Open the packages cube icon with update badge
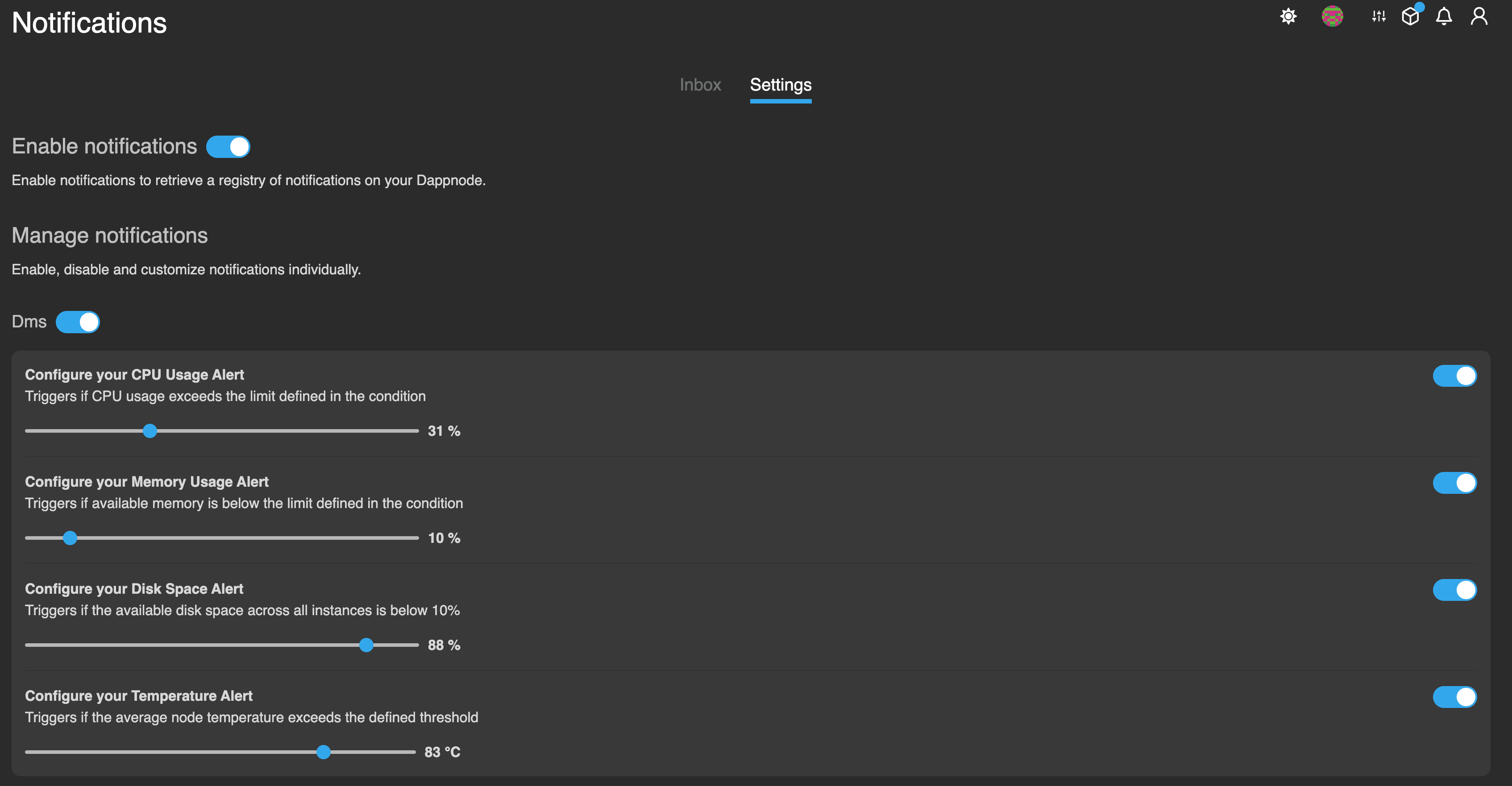Viewport: 1512px width, 786px height. click(1411, 16)
